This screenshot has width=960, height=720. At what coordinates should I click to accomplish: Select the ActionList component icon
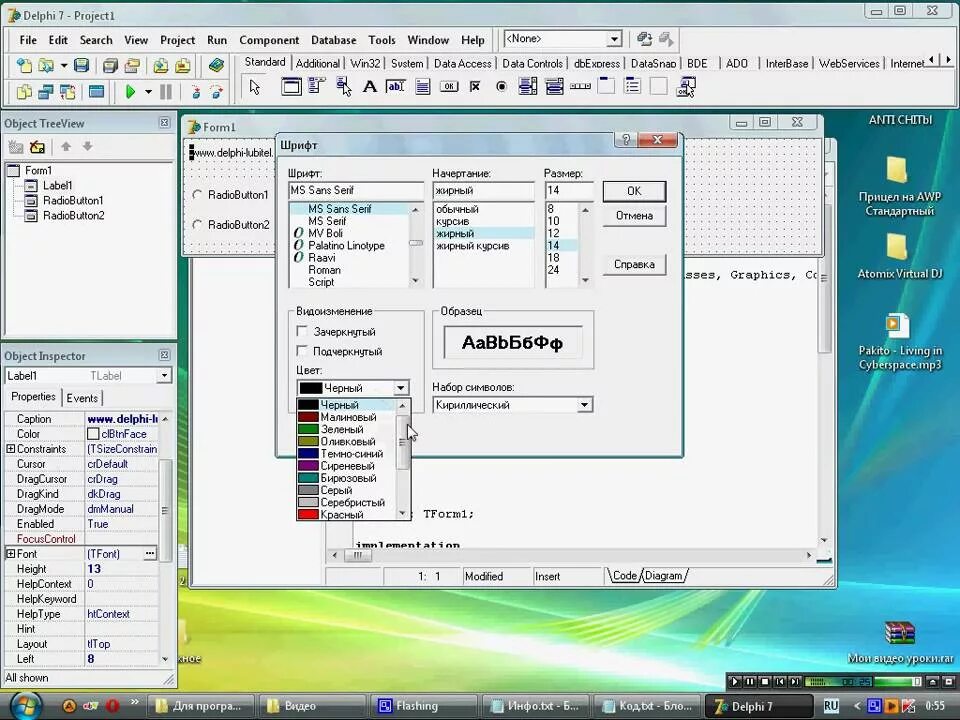[x=686, y=87]
